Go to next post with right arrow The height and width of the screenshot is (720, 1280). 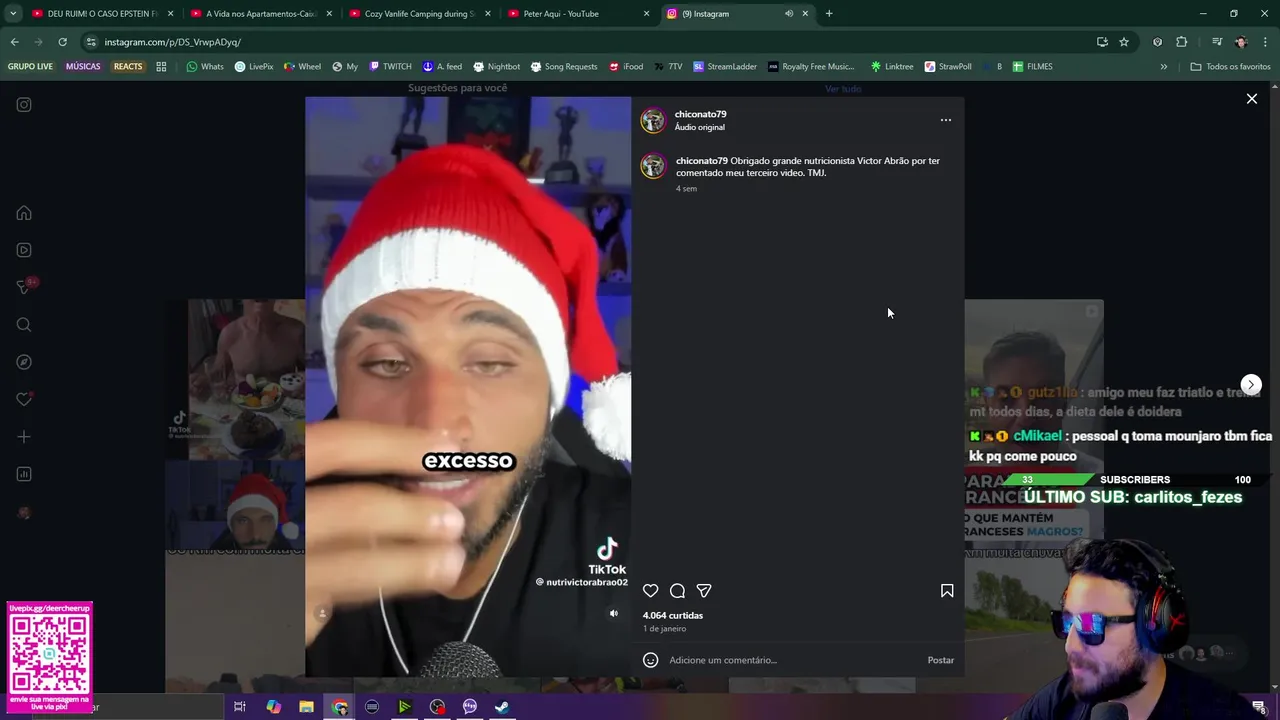pyautogui.click(x=1251, y=385)
